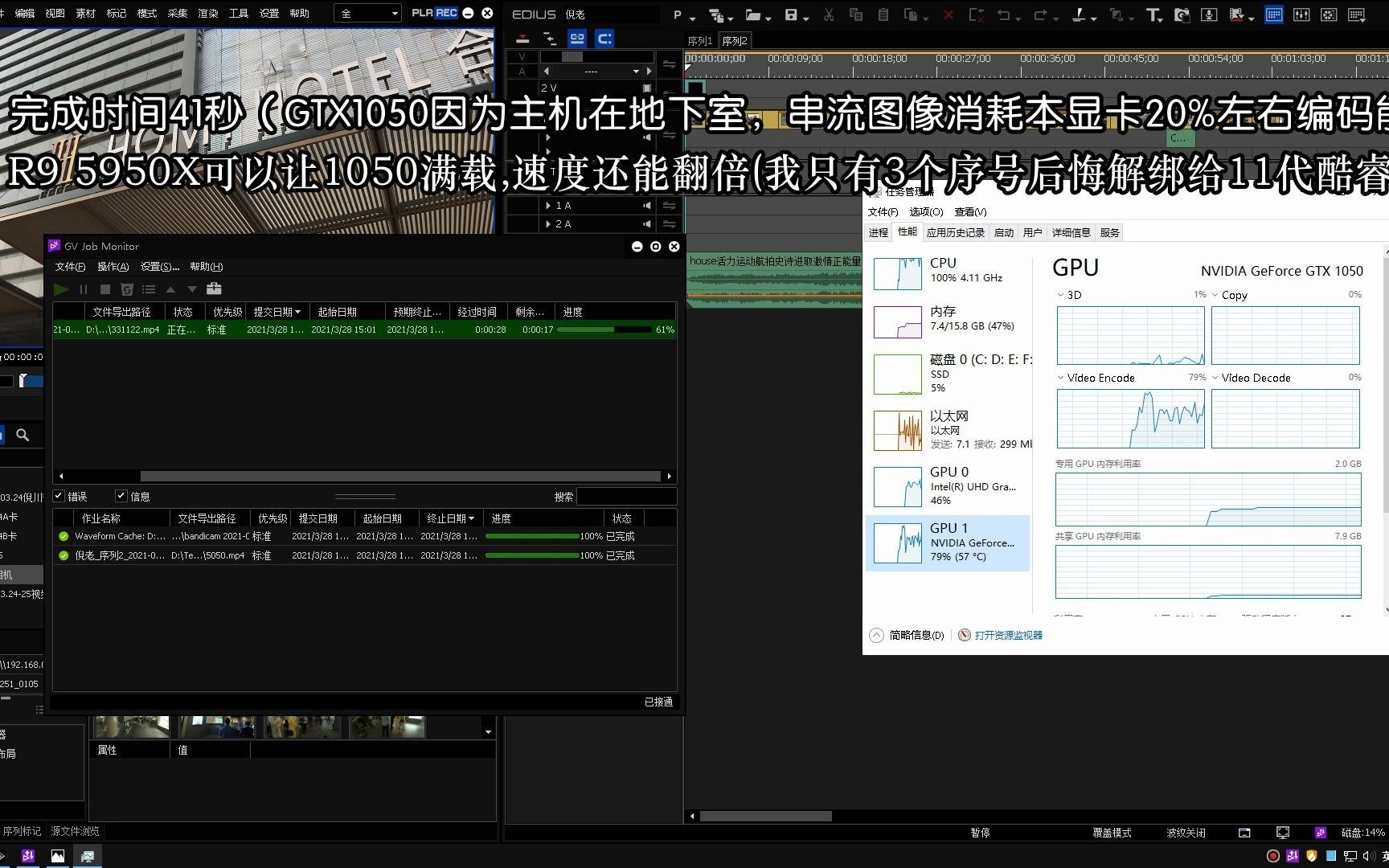The height and width of the screenshot is (868, 1389).
Task: Click the Paste clipboard icon in EDIUS toolbar
Action: click(x=883, y=14)
